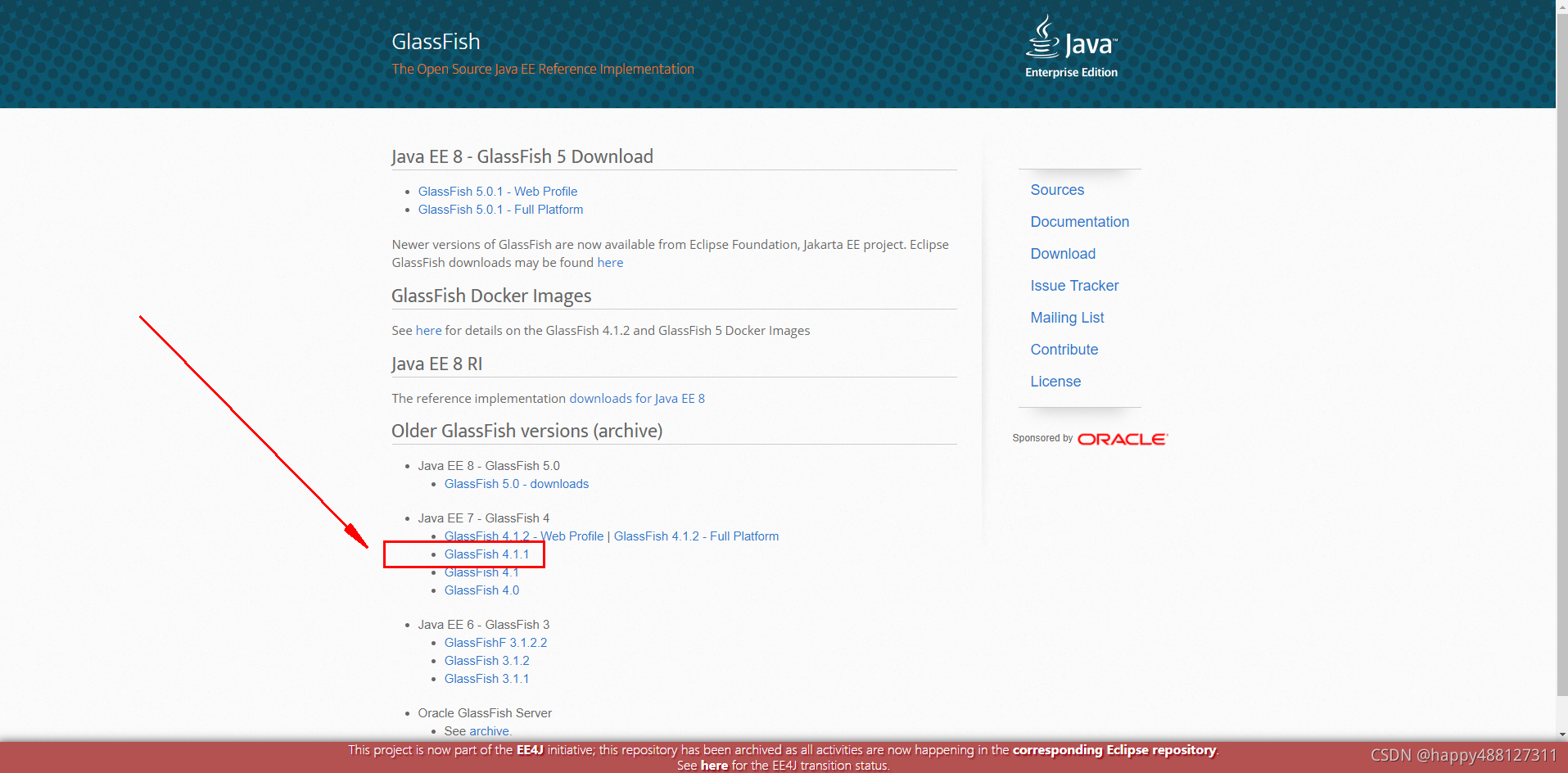Click the scrollbar down arrow
The width and height of the screenshot is (1568, 773).
[1561, 734]
